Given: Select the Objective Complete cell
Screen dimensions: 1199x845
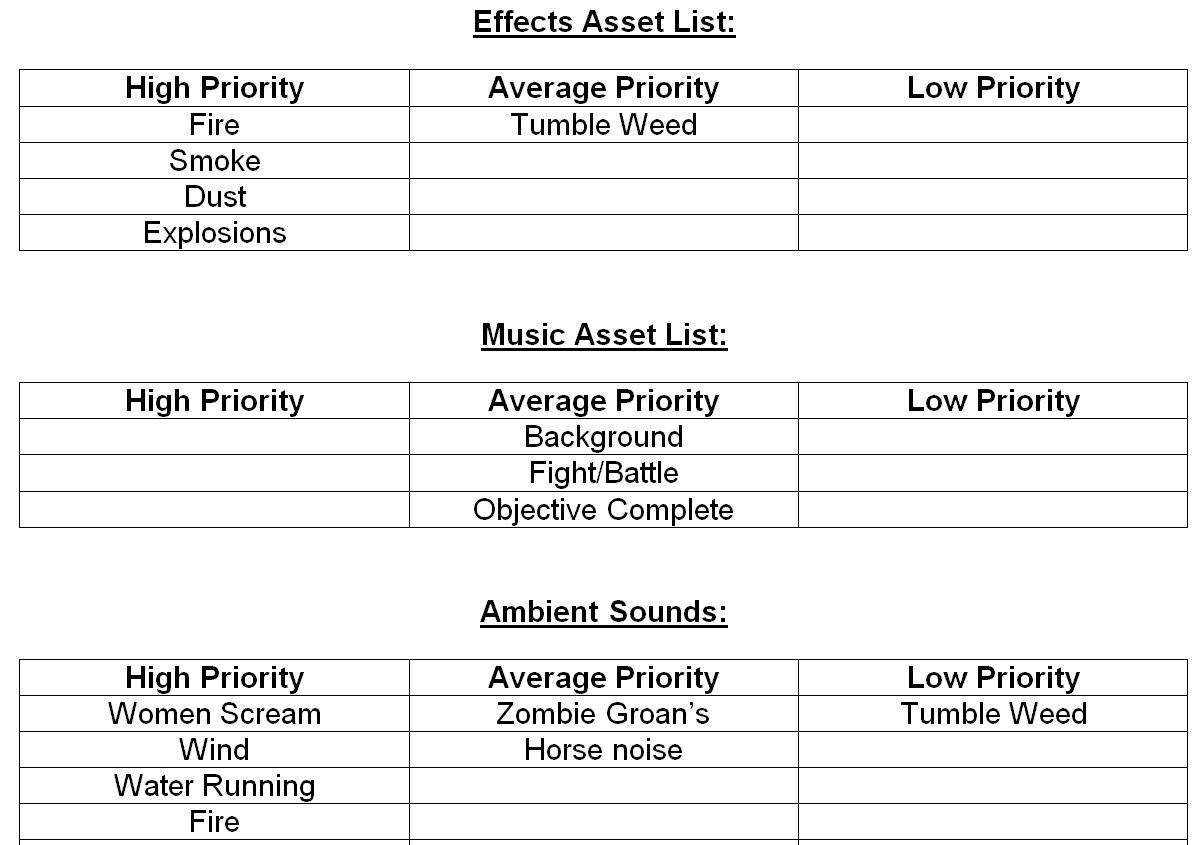Looking at the screenshot, I should 604,509.
